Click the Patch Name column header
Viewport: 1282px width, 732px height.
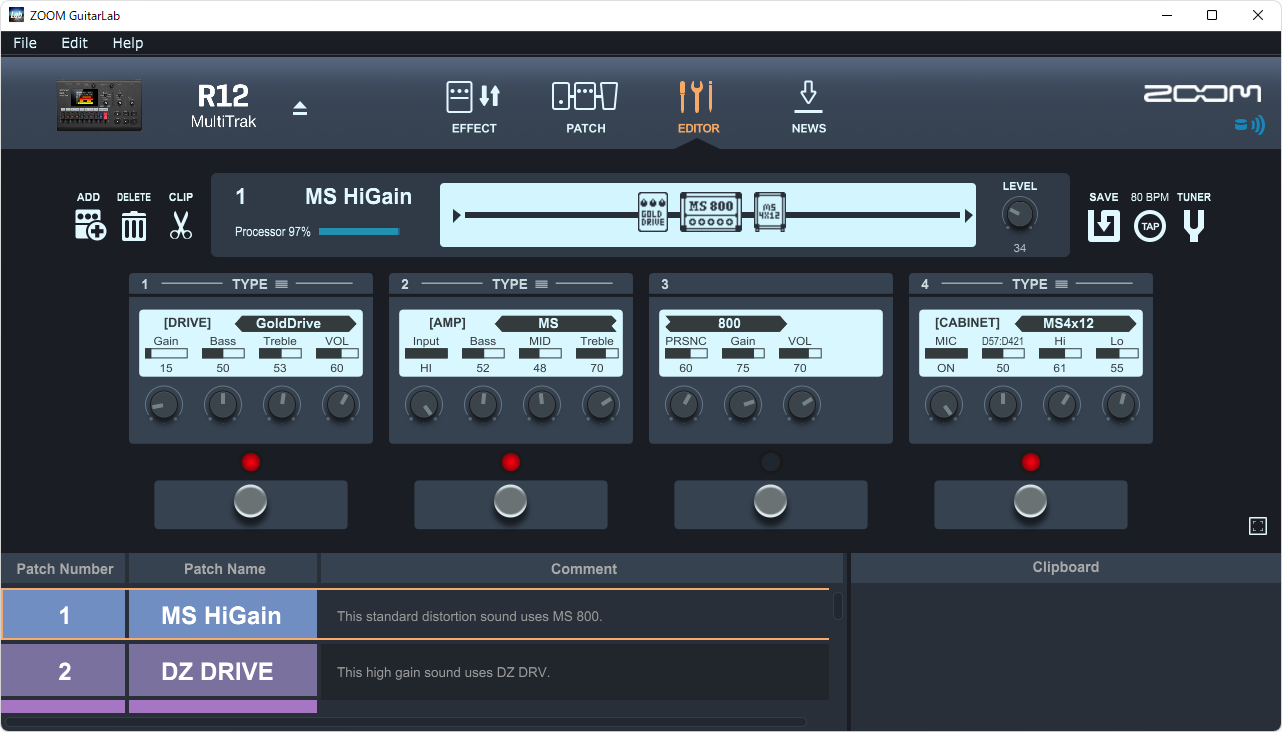[224, 568]
